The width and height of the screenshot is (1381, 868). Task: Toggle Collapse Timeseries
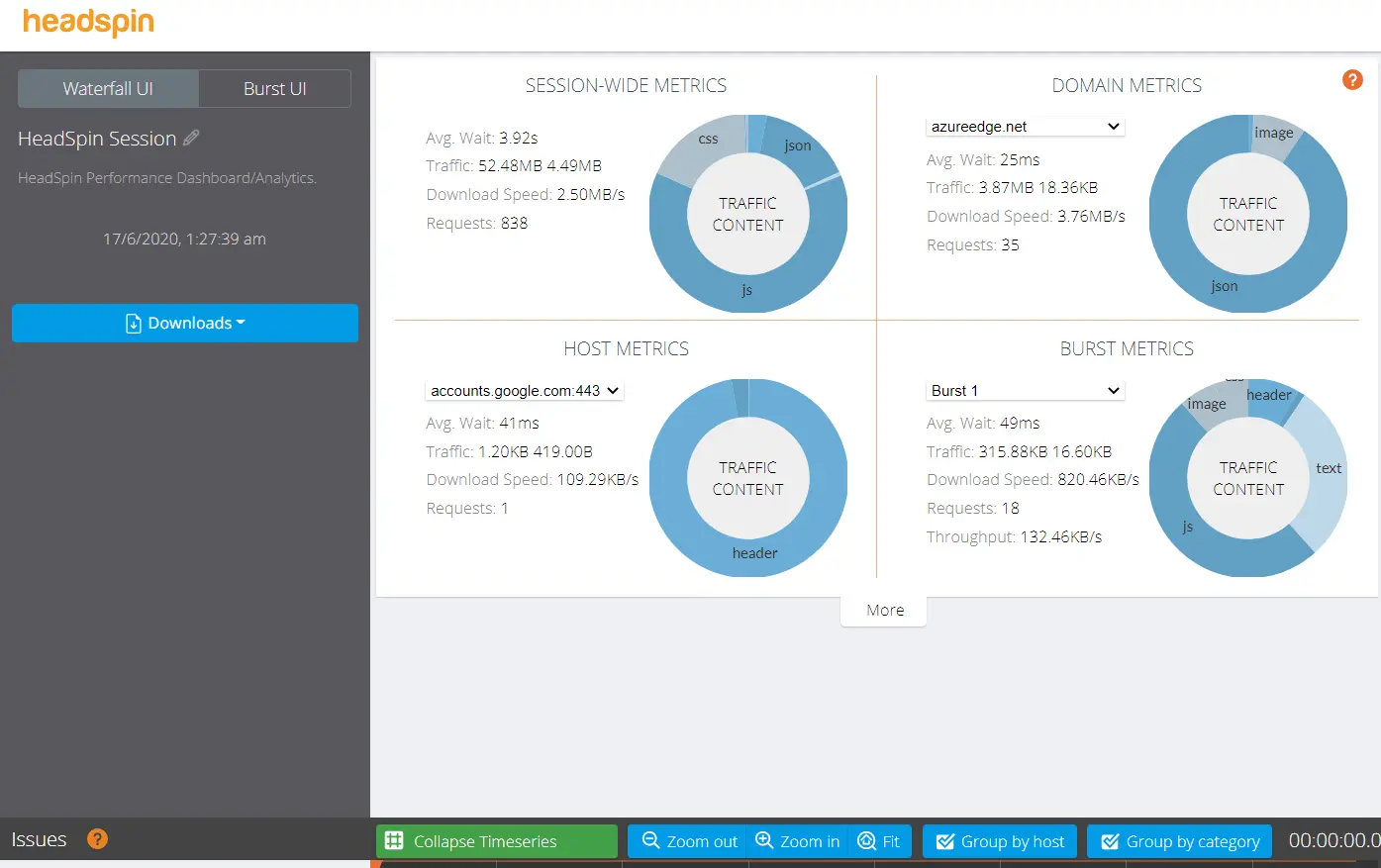[495, 840]
